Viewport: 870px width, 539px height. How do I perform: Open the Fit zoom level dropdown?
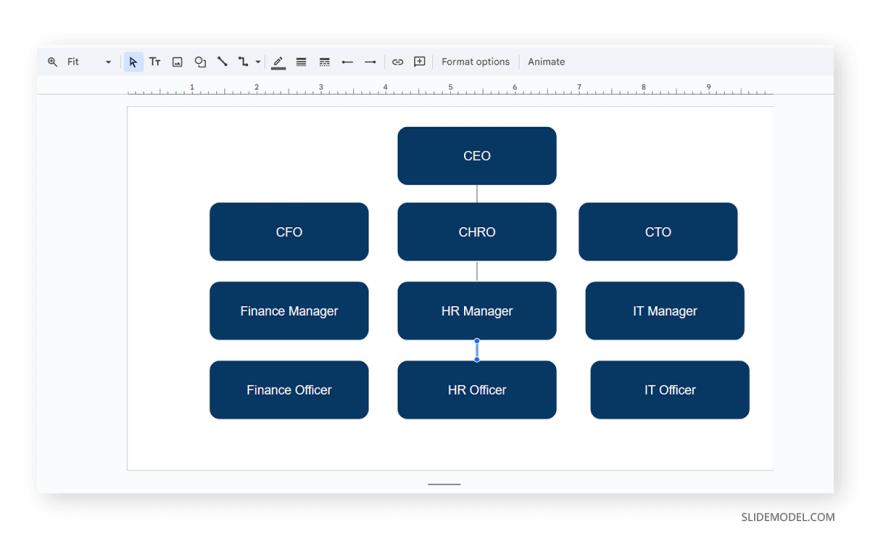89,62
